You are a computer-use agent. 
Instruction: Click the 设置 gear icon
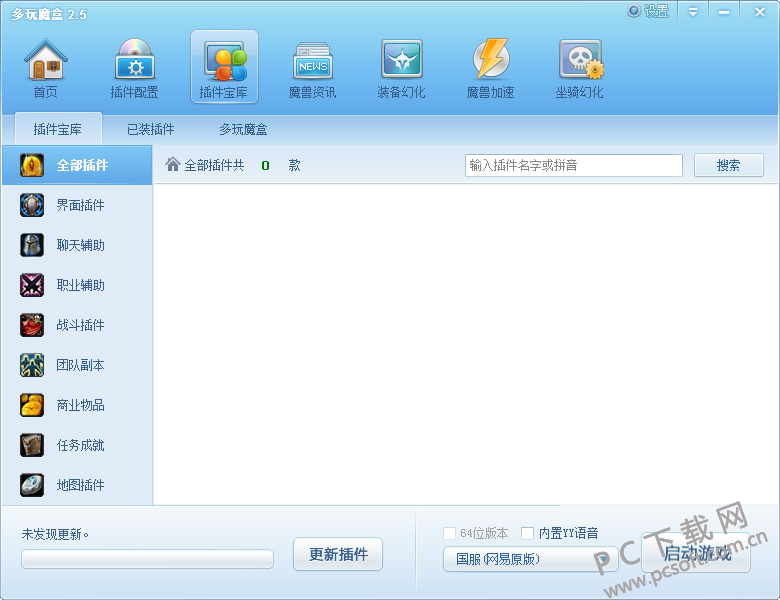634,11
